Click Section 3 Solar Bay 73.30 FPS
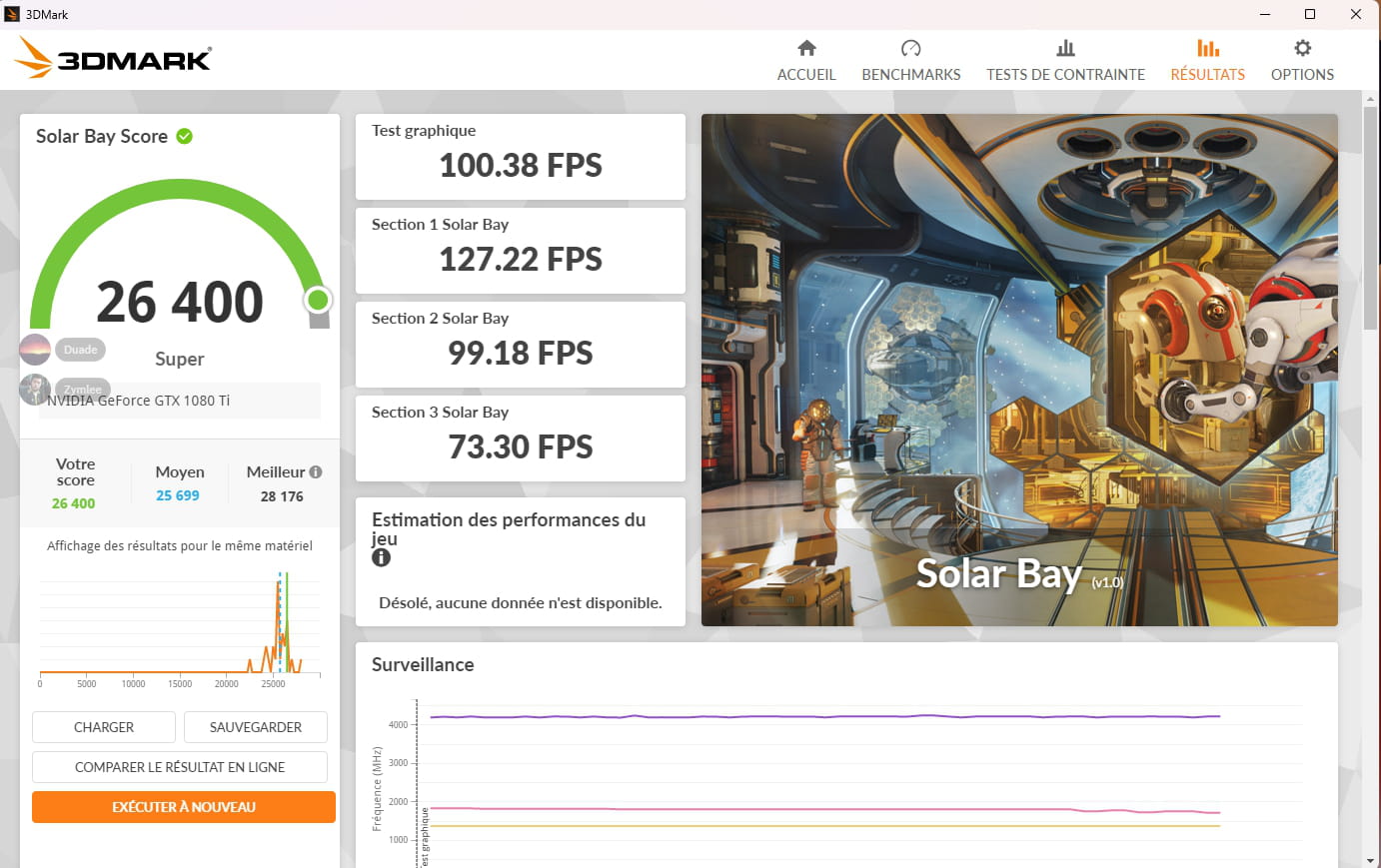 pos(521,438)
